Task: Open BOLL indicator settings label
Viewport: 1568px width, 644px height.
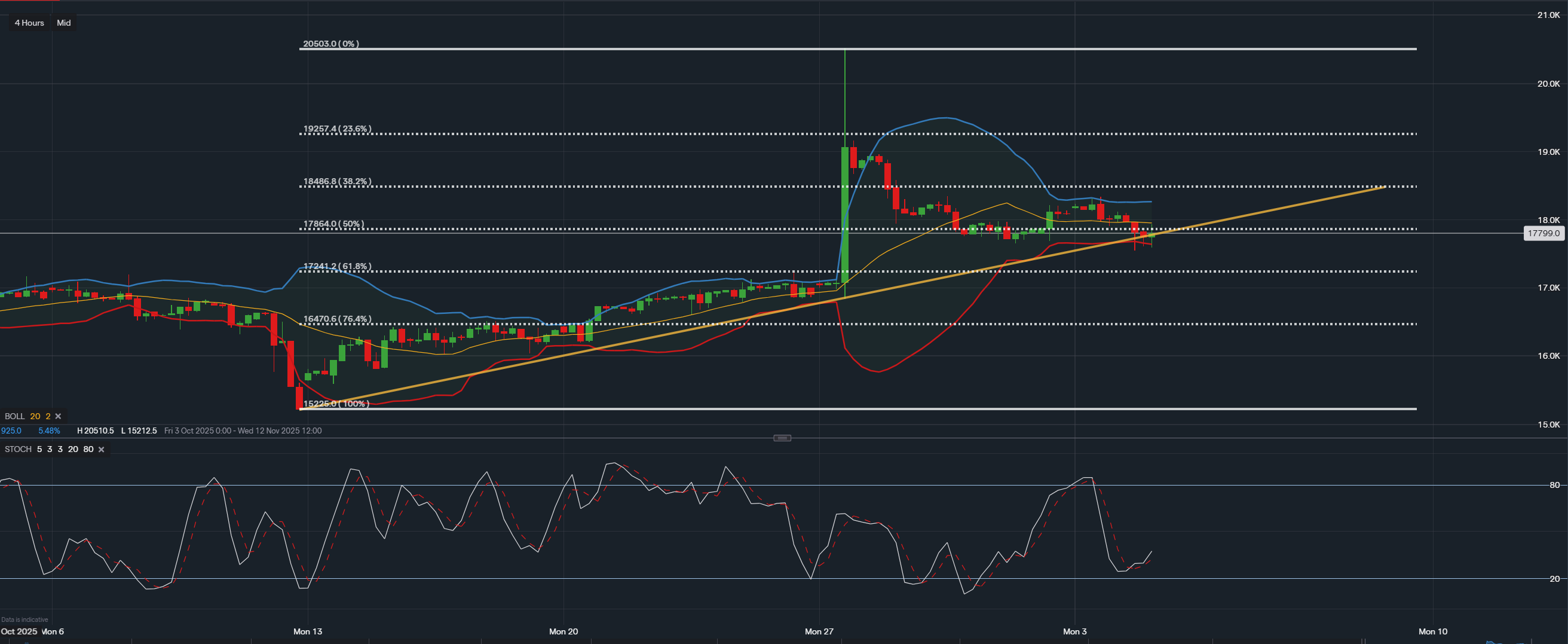Action: point(14,416)
